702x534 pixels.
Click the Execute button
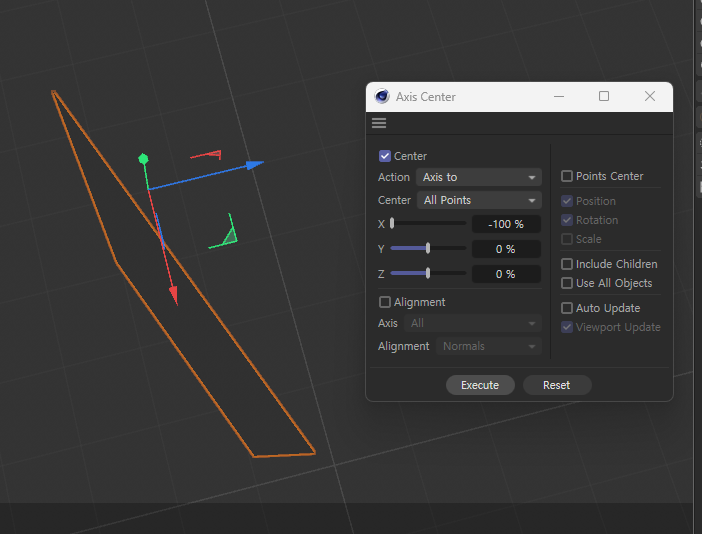(x=480, y=385)
